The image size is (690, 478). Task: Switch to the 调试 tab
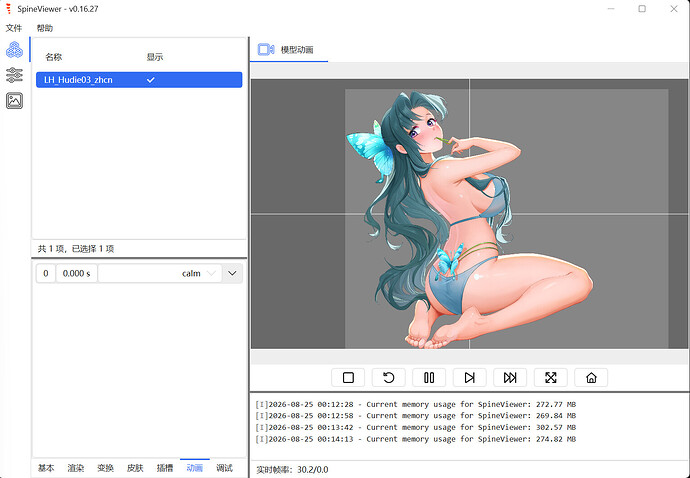(224, 468)
